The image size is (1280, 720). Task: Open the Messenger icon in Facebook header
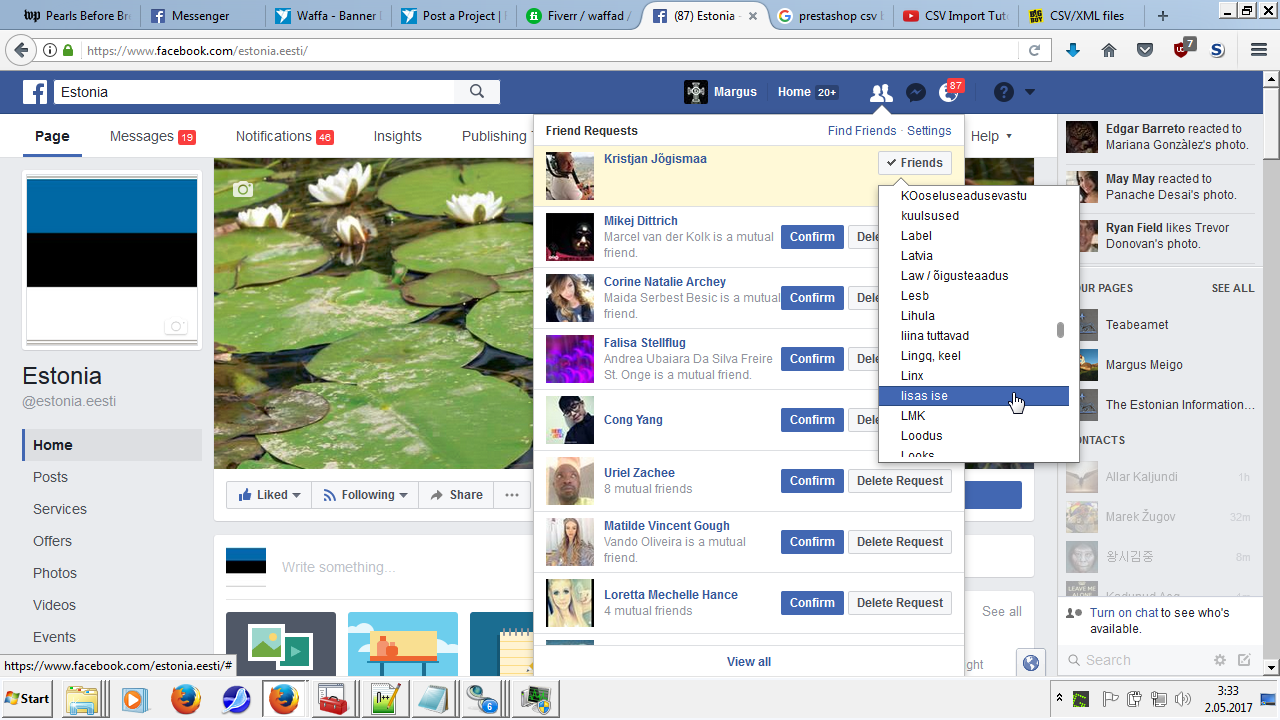915,92
